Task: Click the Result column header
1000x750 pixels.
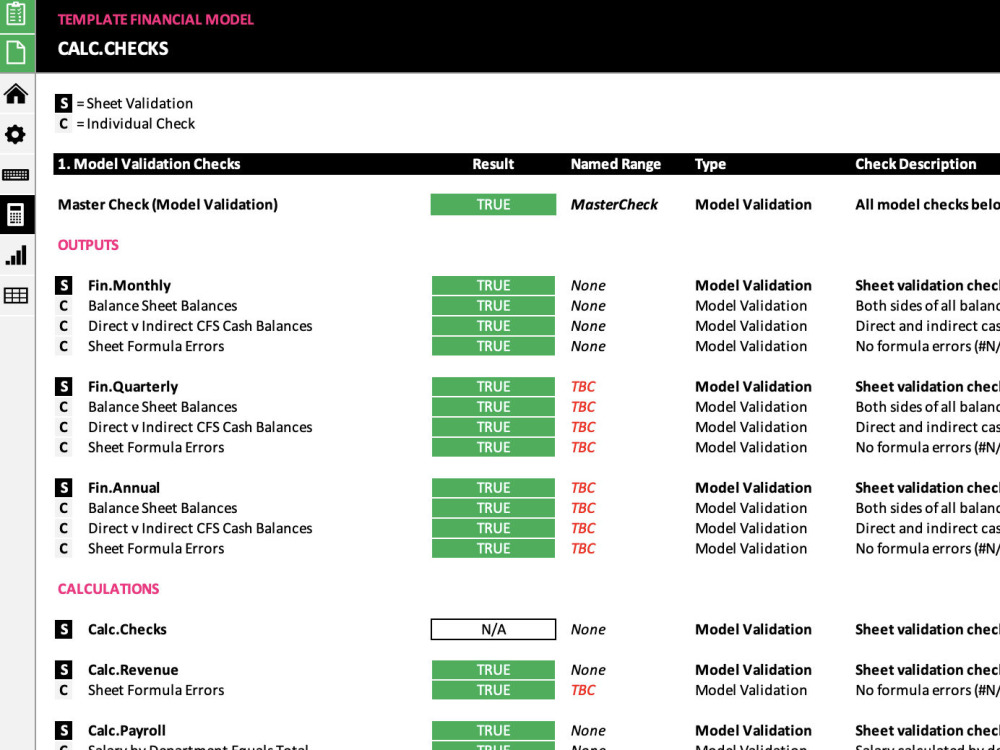Action: pos(493,164)
